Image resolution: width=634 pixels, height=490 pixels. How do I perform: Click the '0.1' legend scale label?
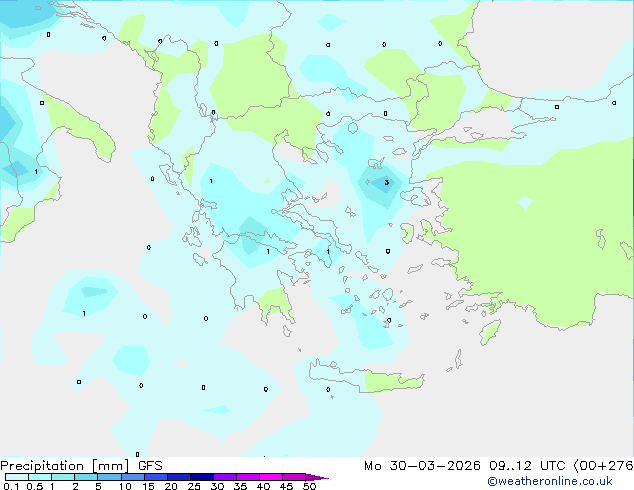[x=11, y=486]
